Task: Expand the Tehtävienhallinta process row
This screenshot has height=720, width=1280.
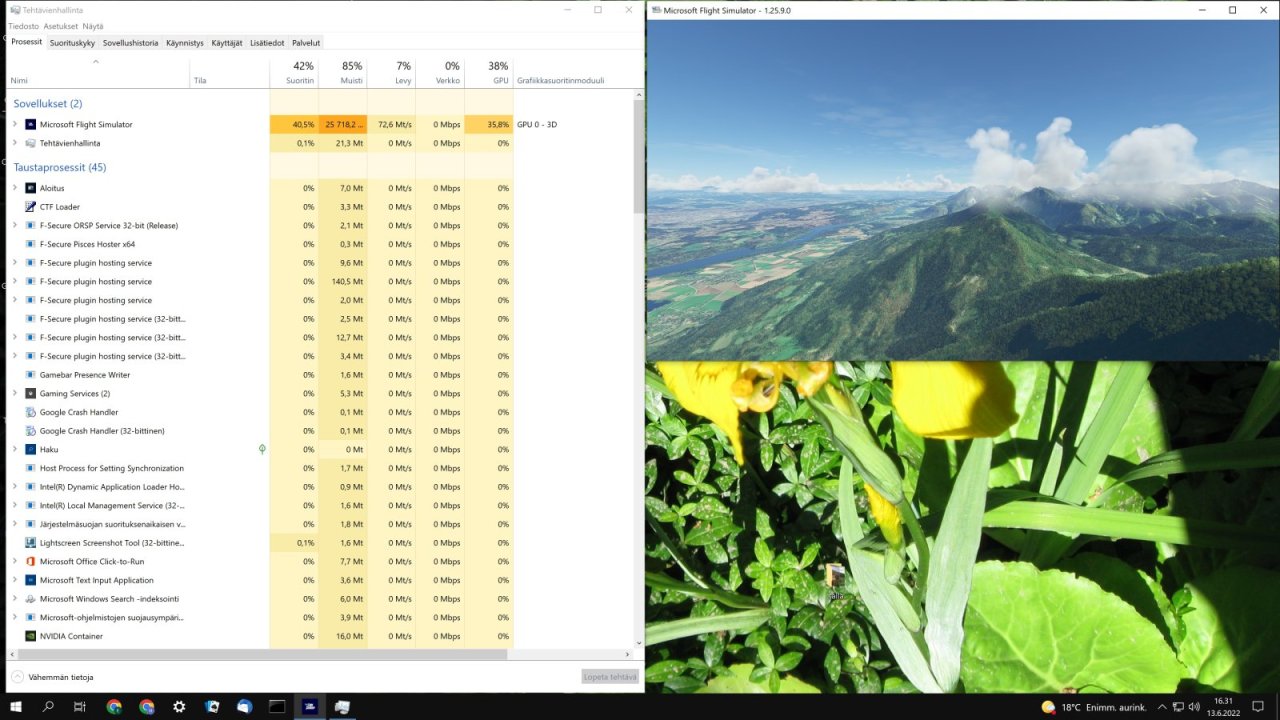Action: coord(15,143)
